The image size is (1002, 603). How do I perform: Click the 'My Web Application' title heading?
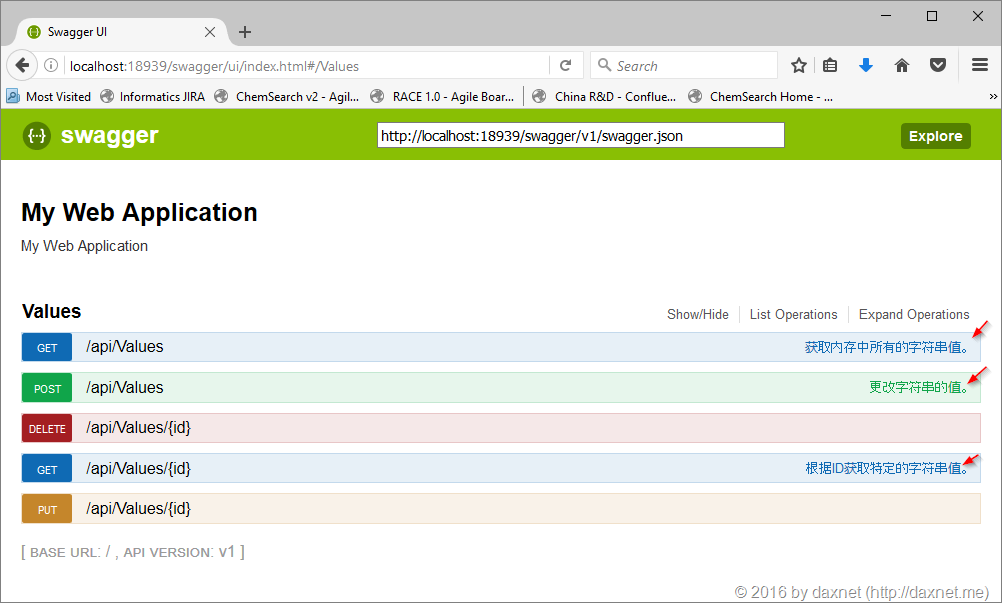(139, 213)
